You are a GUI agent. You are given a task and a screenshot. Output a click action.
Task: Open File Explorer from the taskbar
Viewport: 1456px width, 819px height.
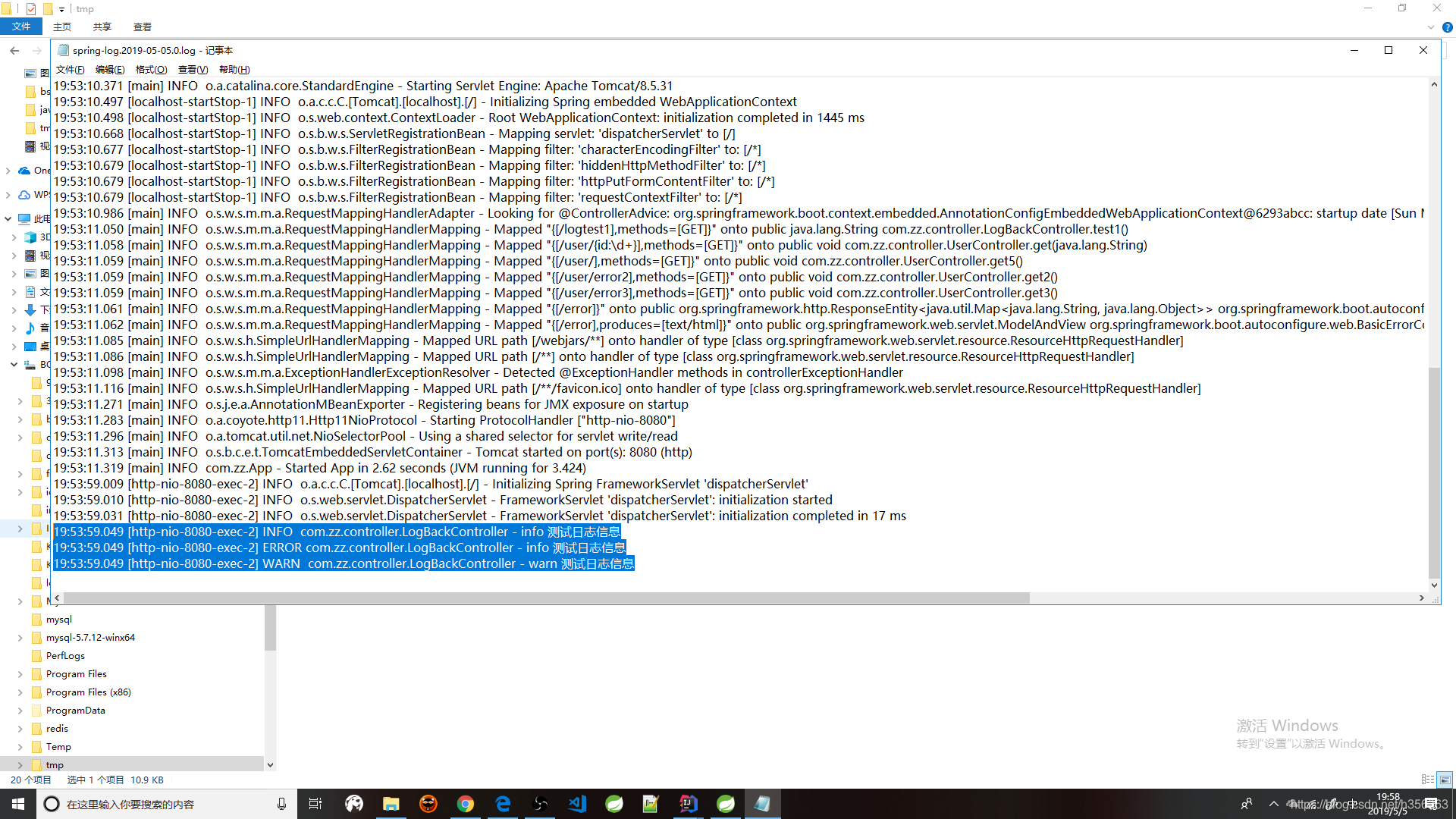(391, 804)
